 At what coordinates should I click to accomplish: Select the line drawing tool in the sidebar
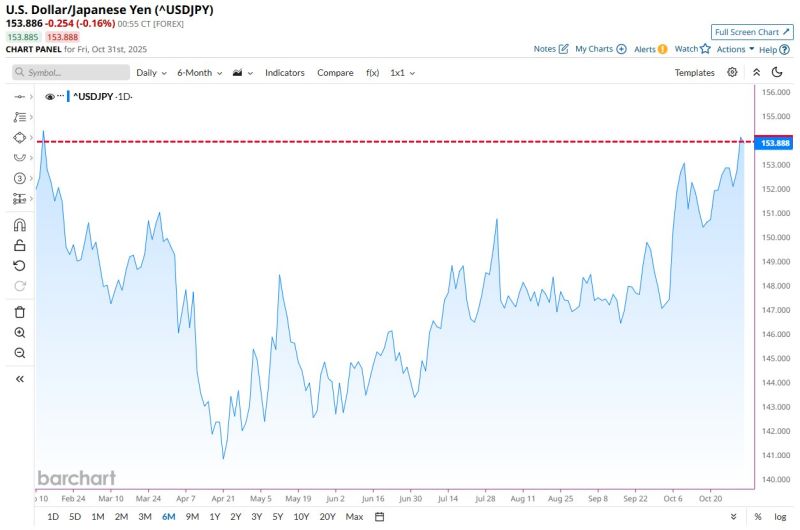coord(19,96)
